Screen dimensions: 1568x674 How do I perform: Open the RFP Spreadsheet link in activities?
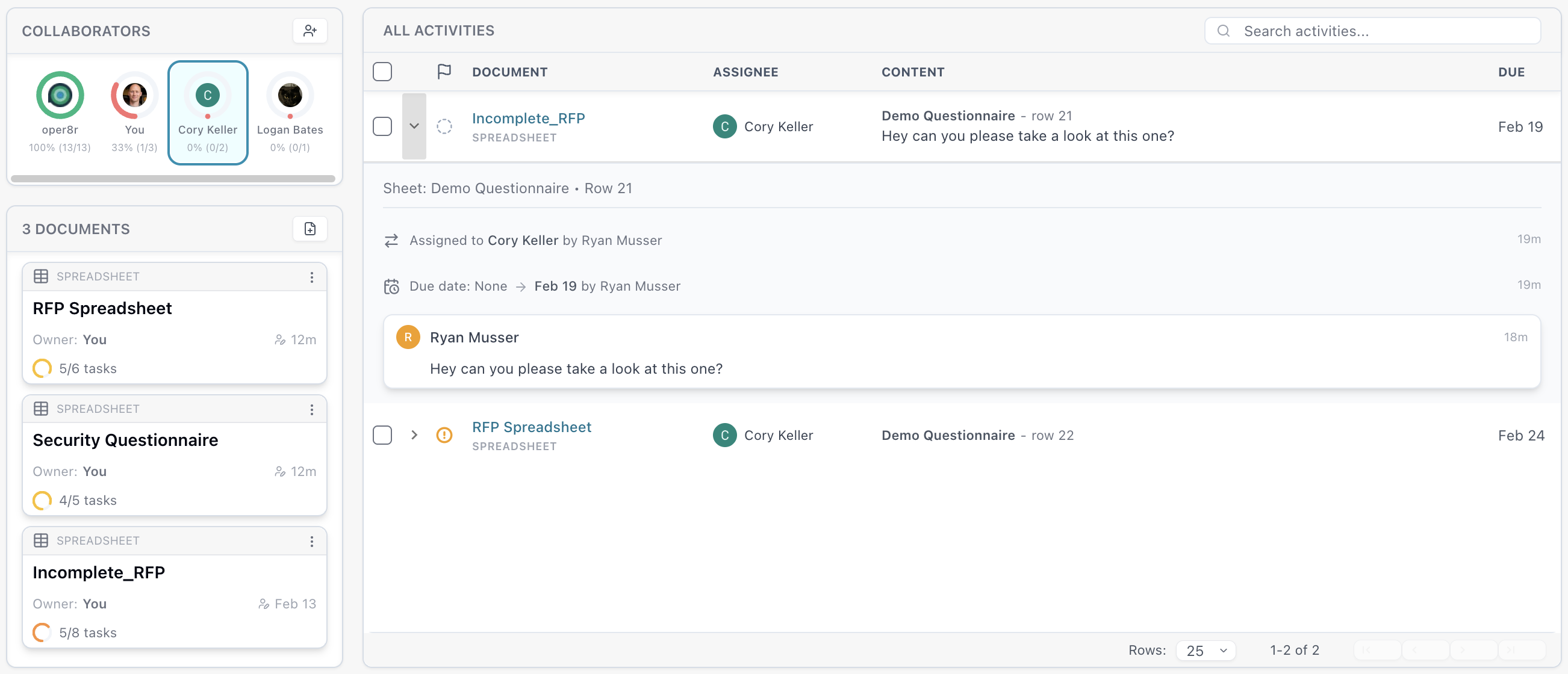[531, 427]
